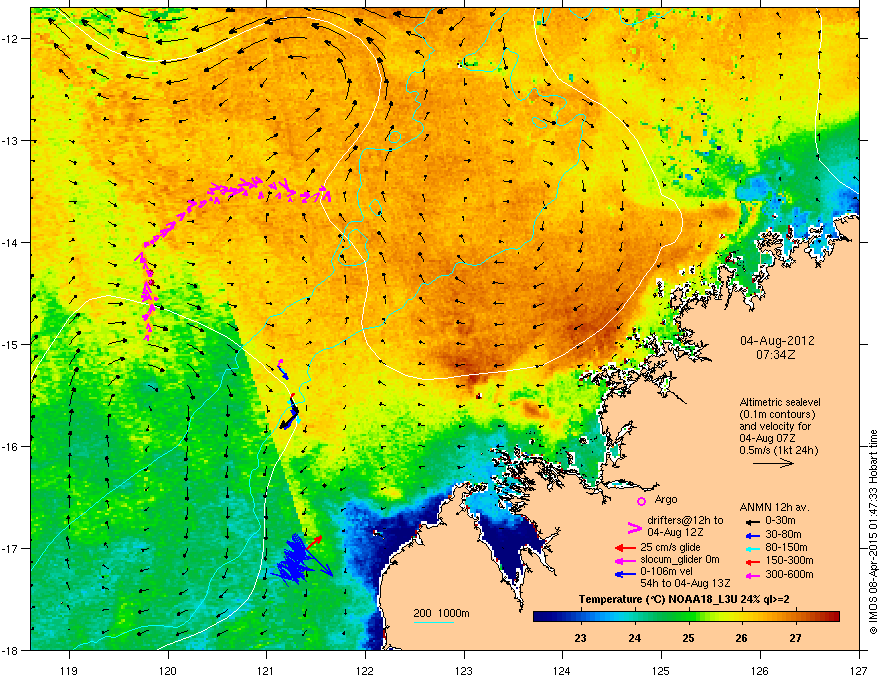The width and height of the screenshot is (880, 680).
Task: Click the longitude axis label 124
Action: click(562, 670)
